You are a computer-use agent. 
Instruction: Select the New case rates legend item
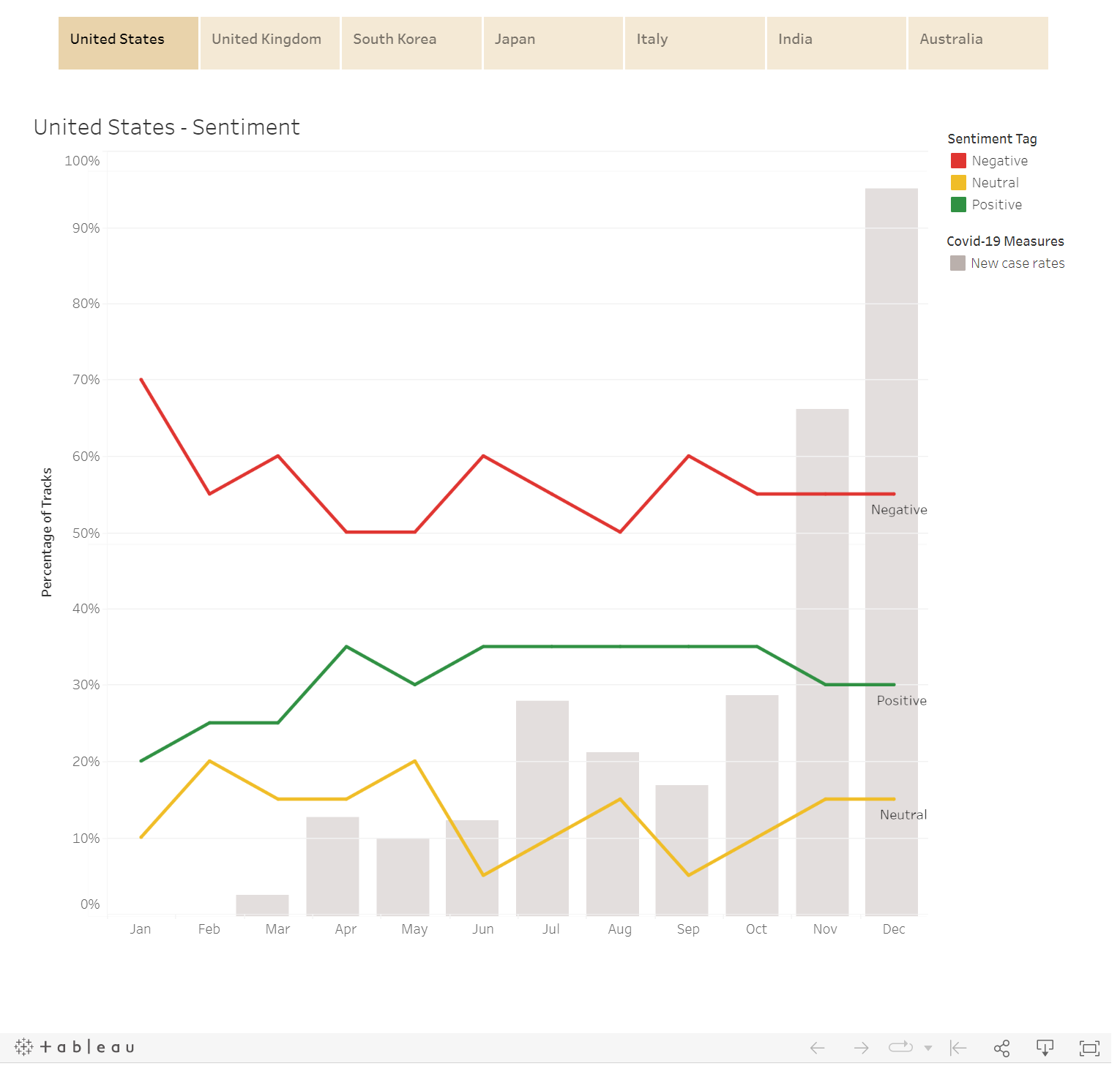[1018, 263]
